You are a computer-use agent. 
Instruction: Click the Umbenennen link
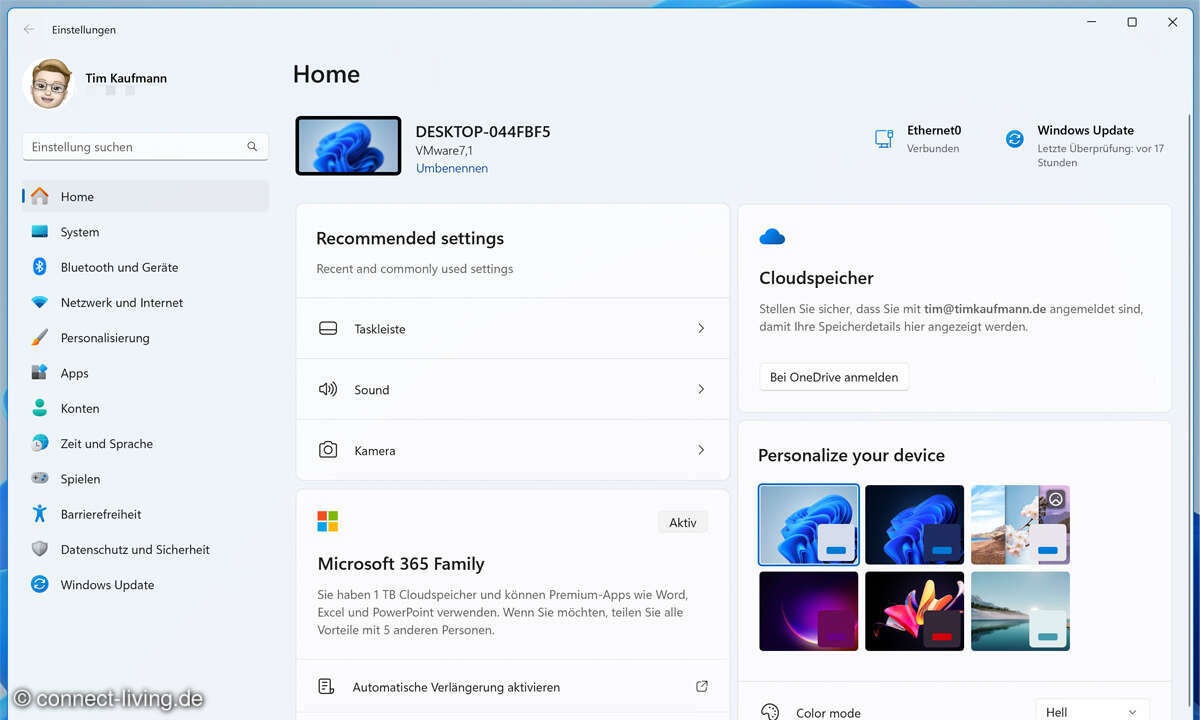tap(452, 168)
